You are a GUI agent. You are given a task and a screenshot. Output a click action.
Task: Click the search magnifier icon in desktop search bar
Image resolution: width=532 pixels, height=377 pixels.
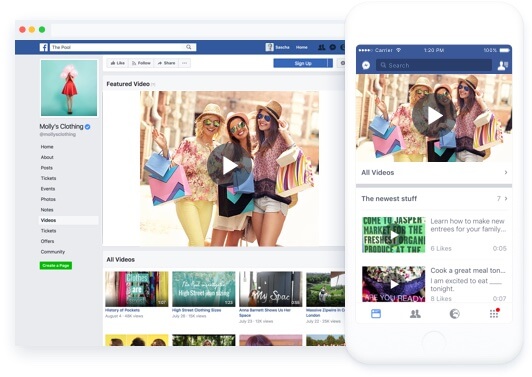[x=189, y=47]
